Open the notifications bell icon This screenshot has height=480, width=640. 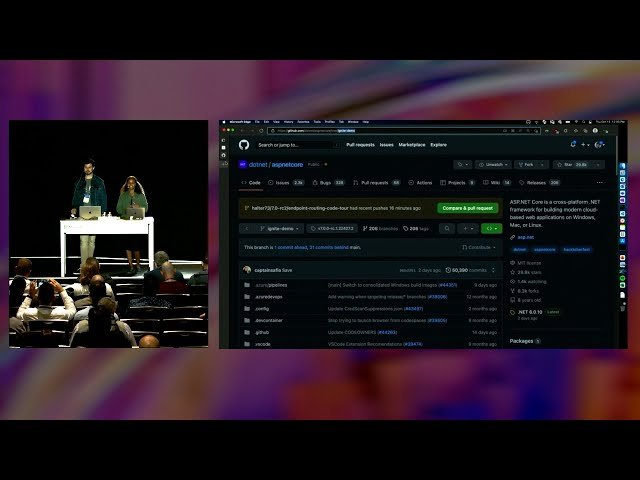point(573,144)
